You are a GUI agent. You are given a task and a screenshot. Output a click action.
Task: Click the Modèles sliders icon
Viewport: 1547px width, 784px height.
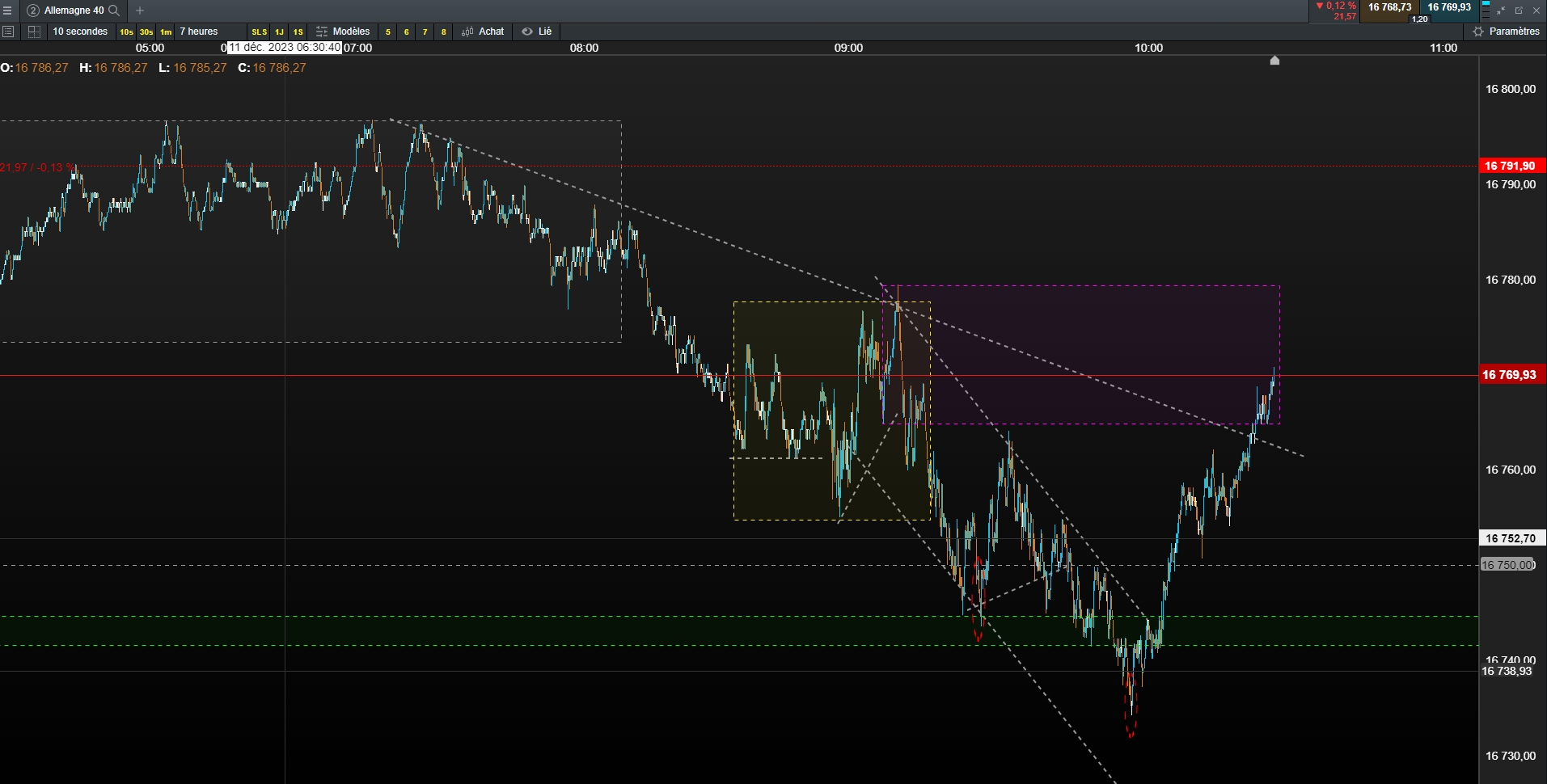point(322,32)
